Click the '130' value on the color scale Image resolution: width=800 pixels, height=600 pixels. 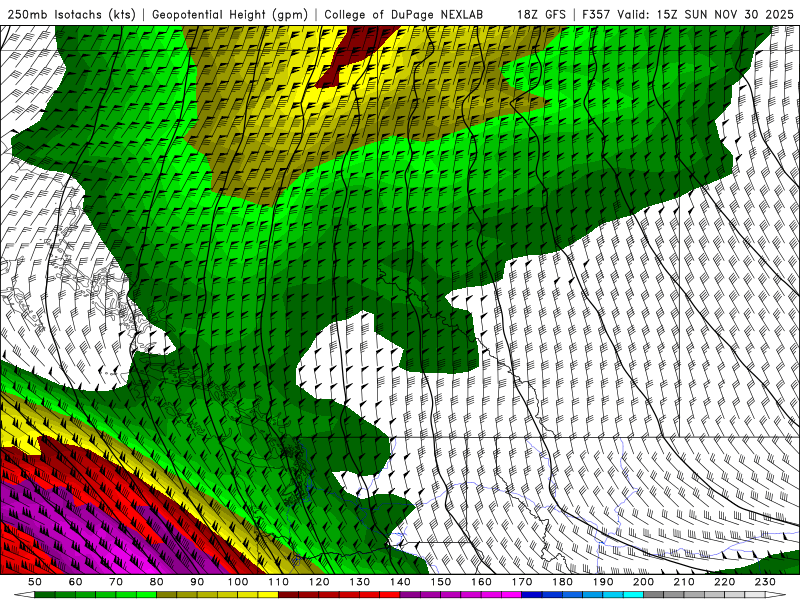(x=360, y=582)
